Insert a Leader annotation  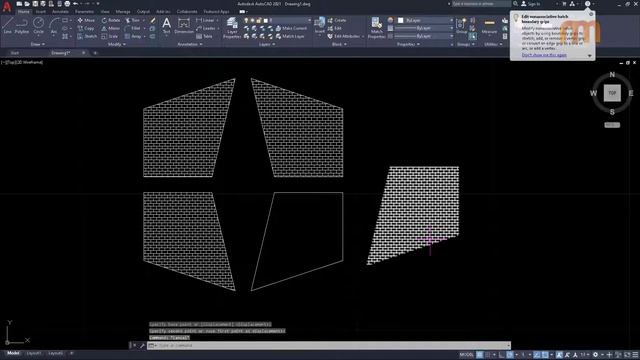(x=206, y=28)
